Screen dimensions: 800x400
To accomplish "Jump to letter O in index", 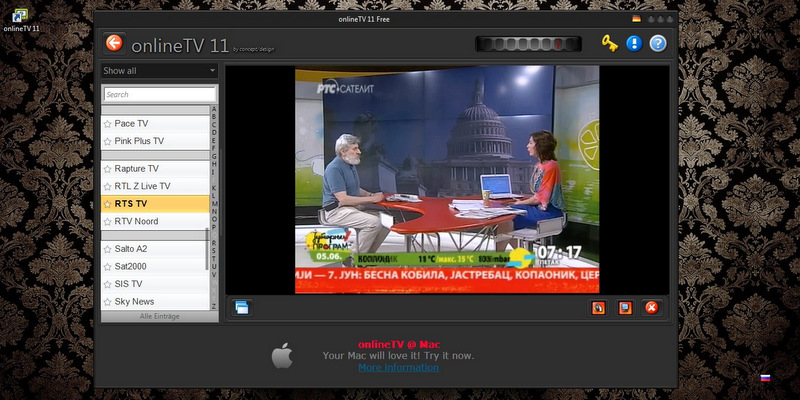I will tap(214, 219).
